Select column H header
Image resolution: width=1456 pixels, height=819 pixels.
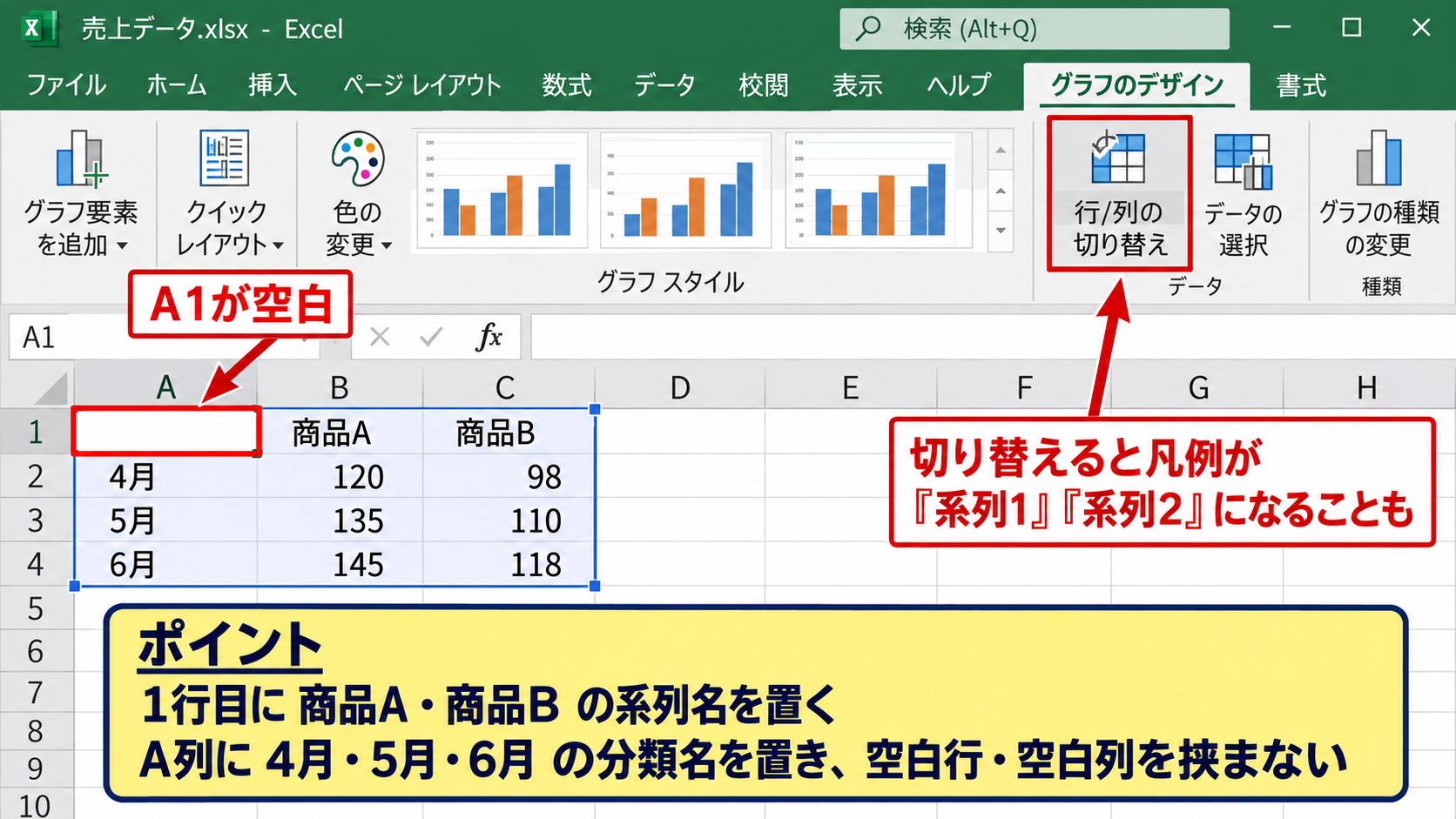1368,387
